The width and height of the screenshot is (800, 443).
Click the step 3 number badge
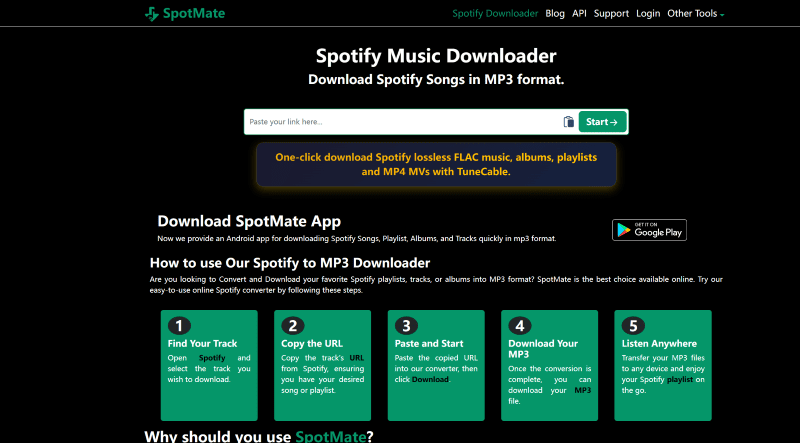click(x=406, y=326)
